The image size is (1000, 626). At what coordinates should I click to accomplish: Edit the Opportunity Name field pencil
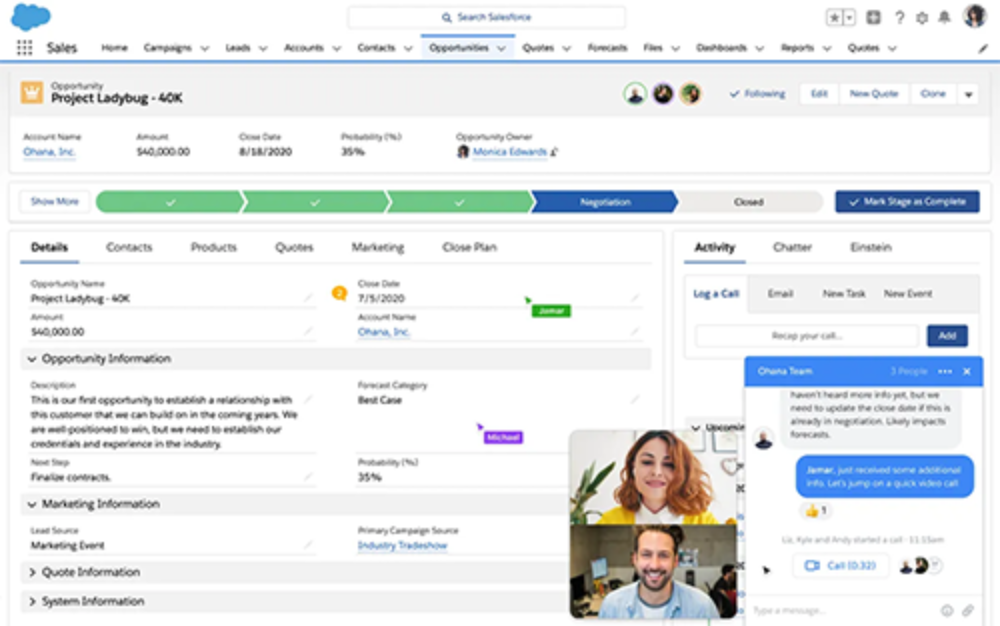[x=308, y=298]
